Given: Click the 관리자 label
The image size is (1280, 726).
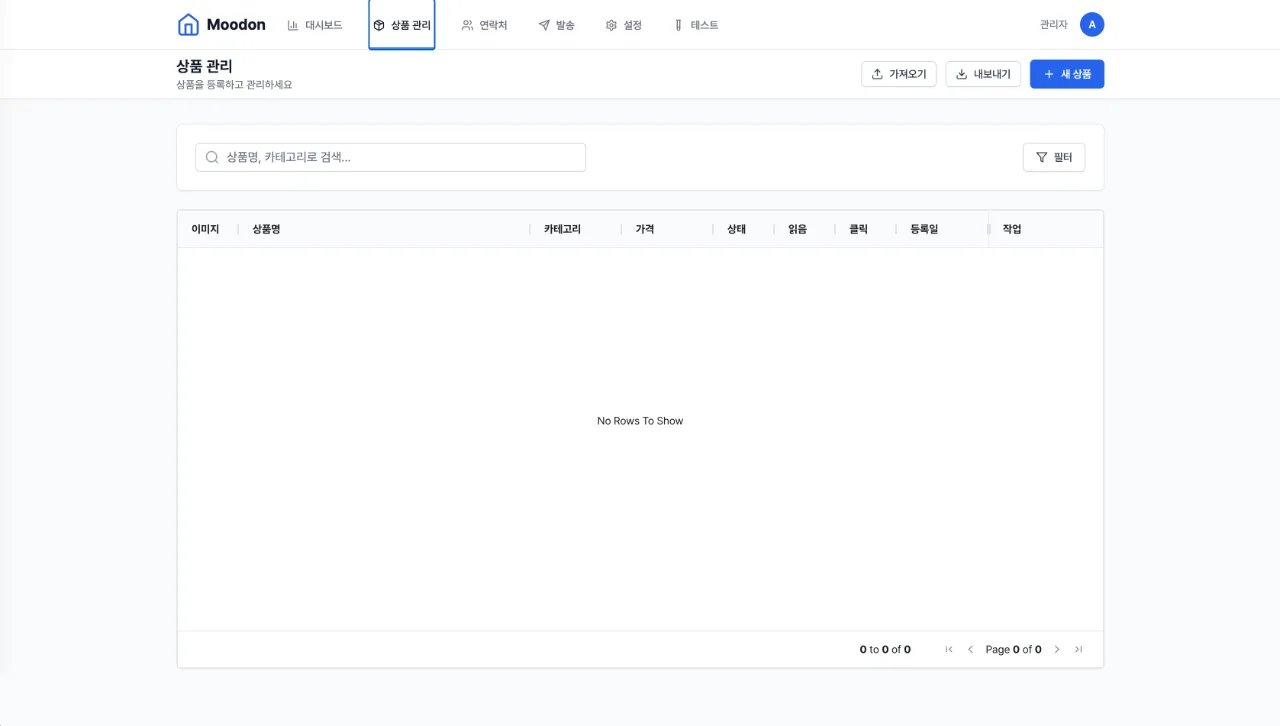Looking at the screenshot, I should (1054, 25).
